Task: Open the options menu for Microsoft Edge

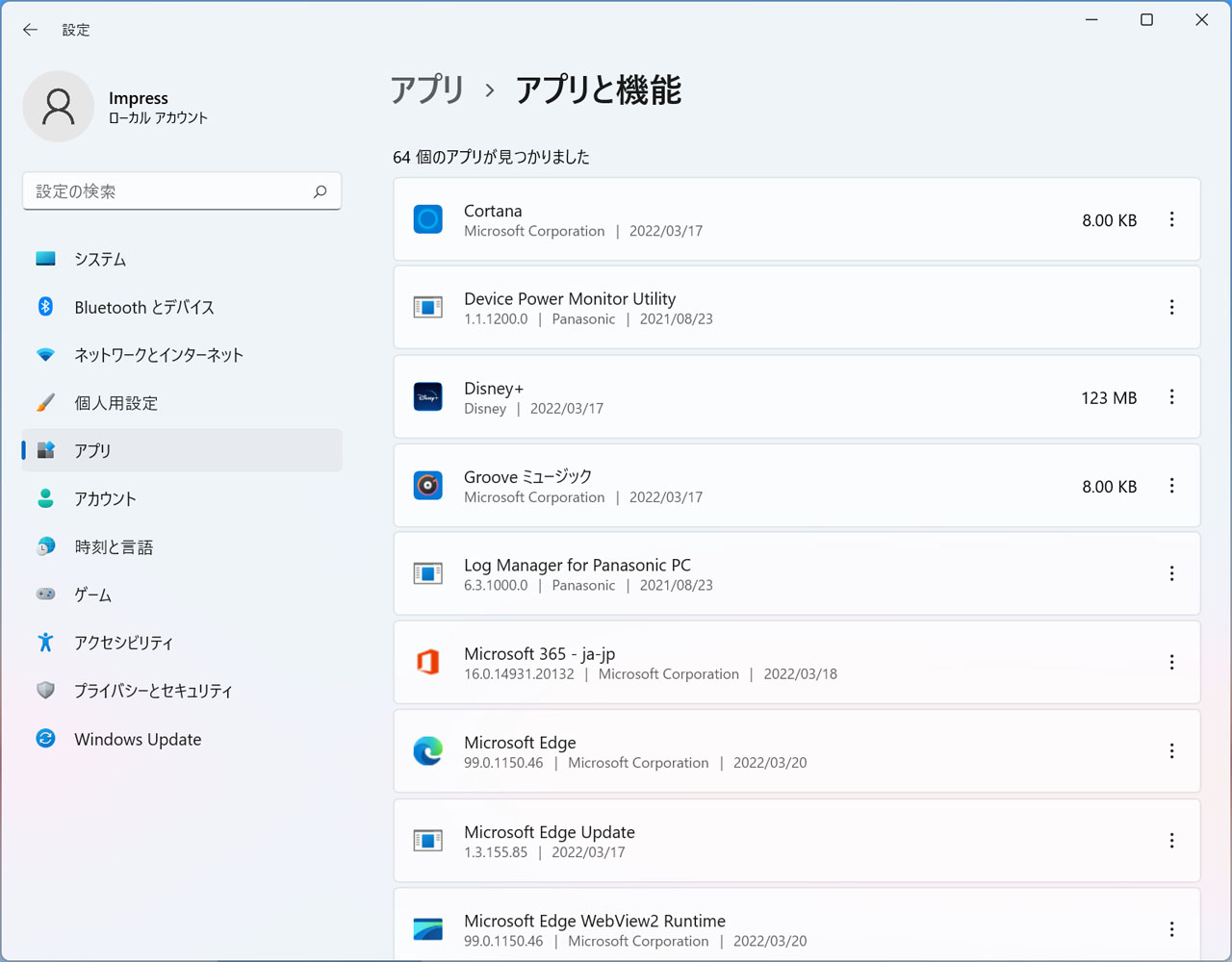Action: [1171, 750]
